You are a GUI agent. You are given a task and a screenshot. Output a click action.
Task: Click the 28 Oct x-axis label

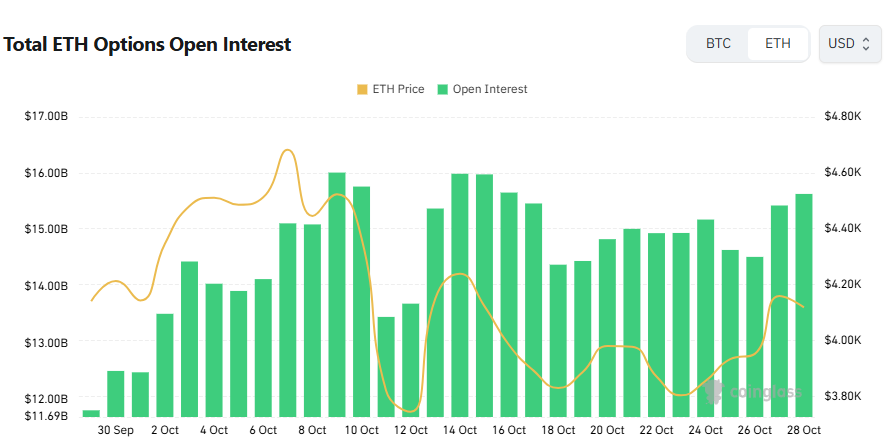click(804, 430)
